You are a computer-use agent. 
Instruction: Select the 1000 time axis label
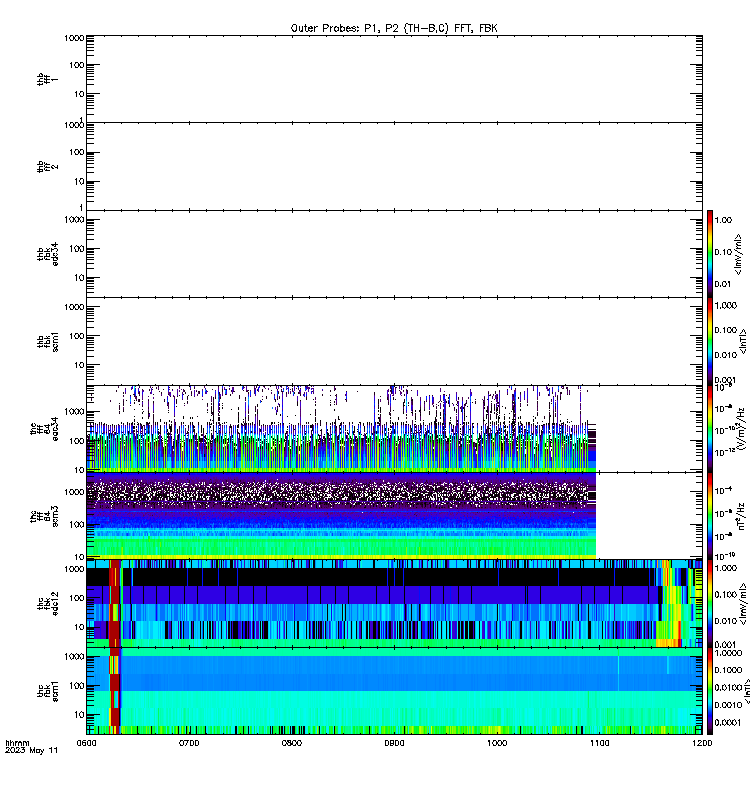[x=497, y=743]
